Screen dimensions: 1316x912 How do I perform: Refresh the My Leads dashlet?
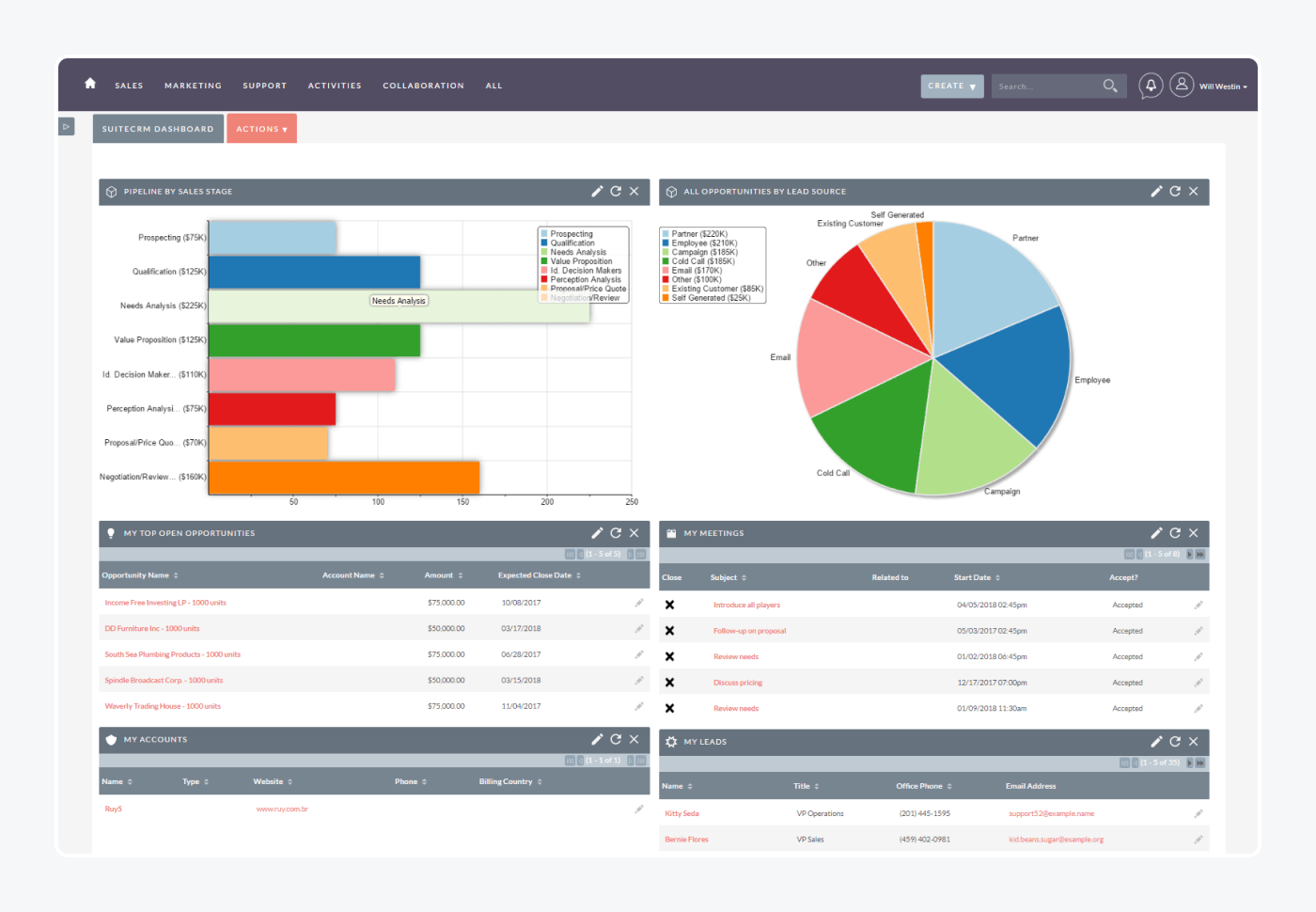[x=1175, y=741]
